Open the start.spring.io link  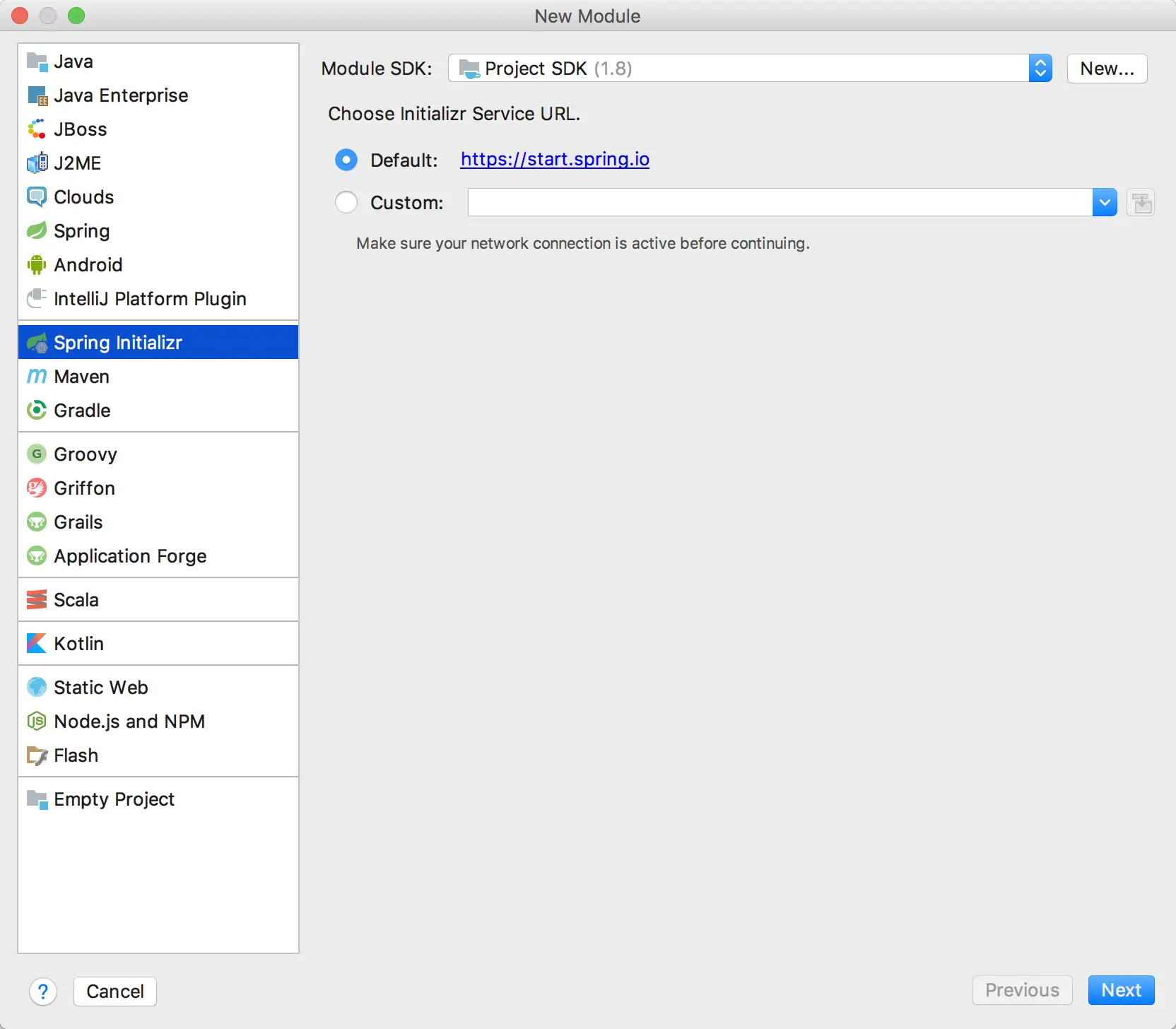click(555, 160)
